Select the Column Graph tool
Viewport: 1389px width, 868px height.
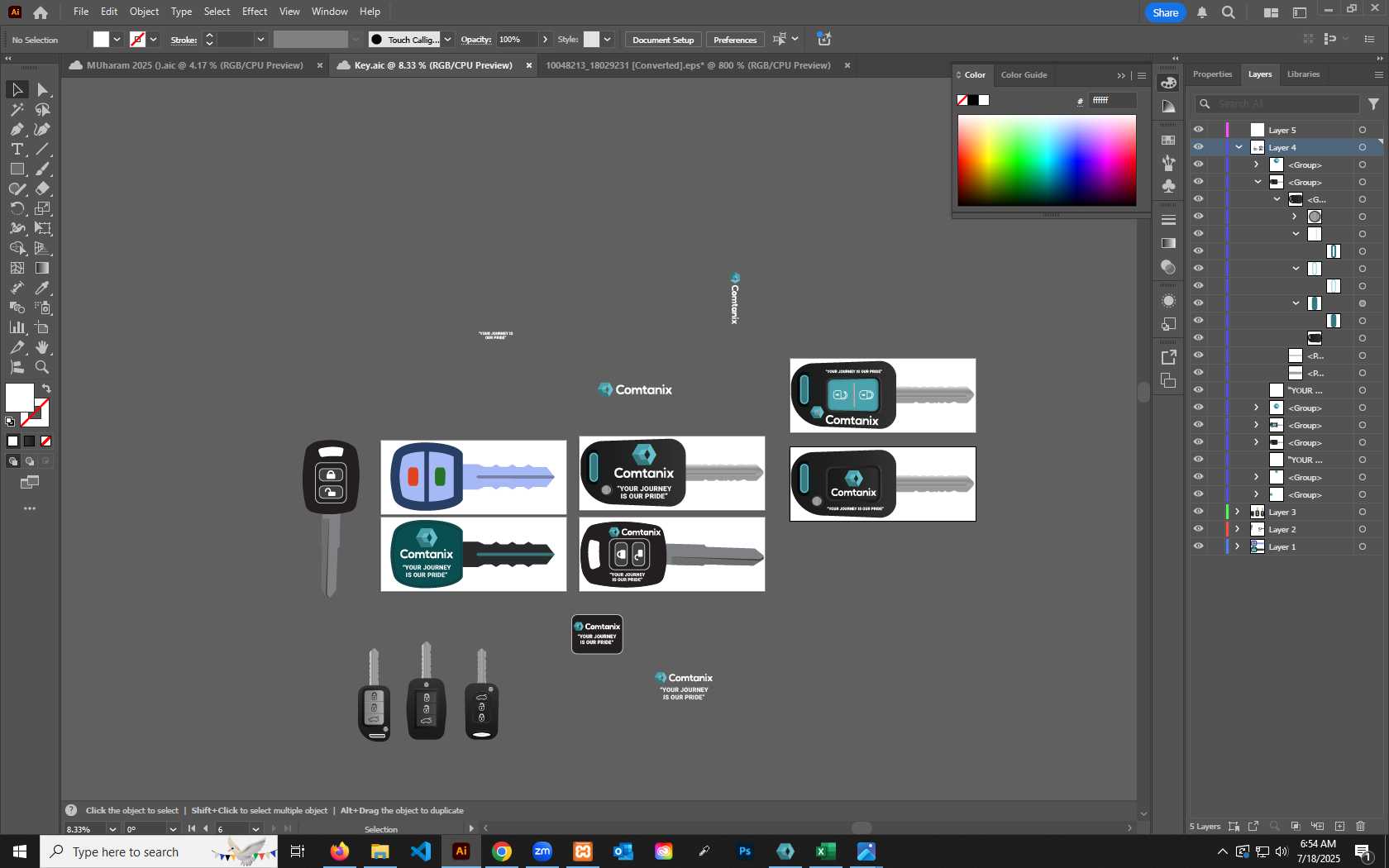[x=17, y=327]
